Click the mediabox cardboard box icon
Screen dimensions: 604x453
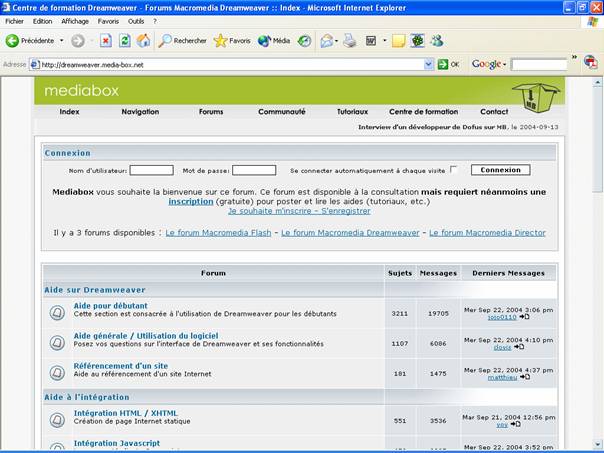tap(535, 97)
